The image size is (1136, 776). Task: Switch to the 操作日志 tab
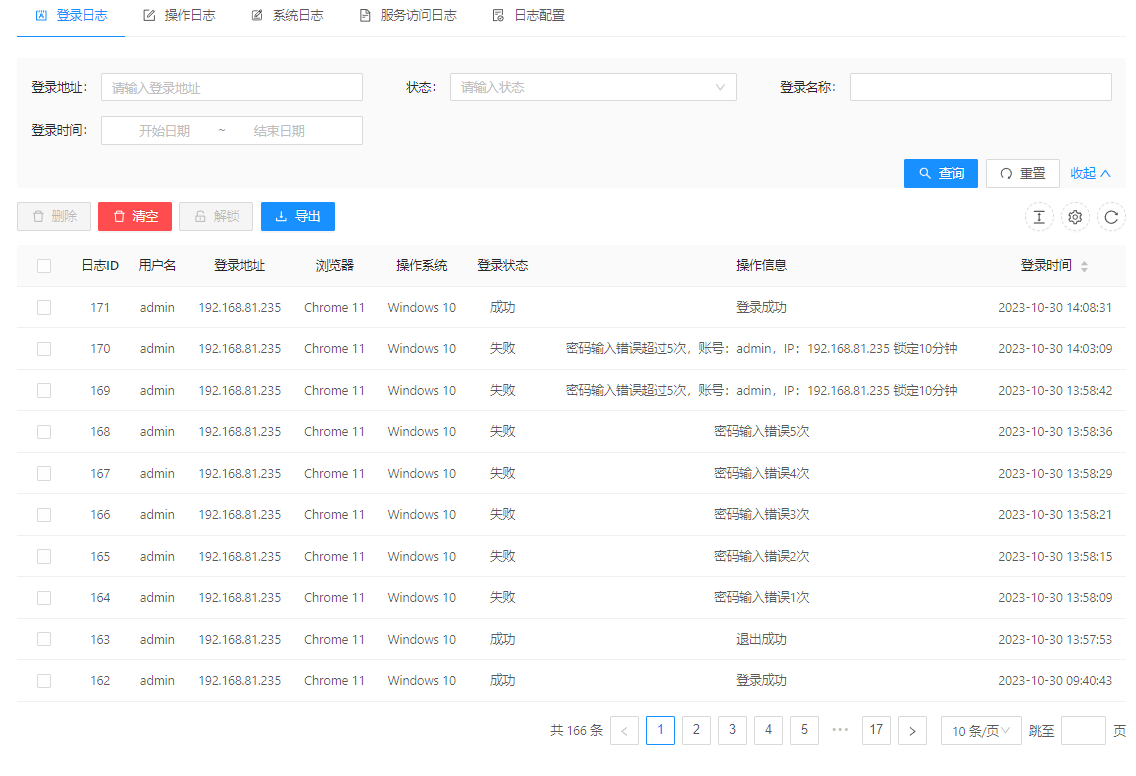click(x=179, y=16)
